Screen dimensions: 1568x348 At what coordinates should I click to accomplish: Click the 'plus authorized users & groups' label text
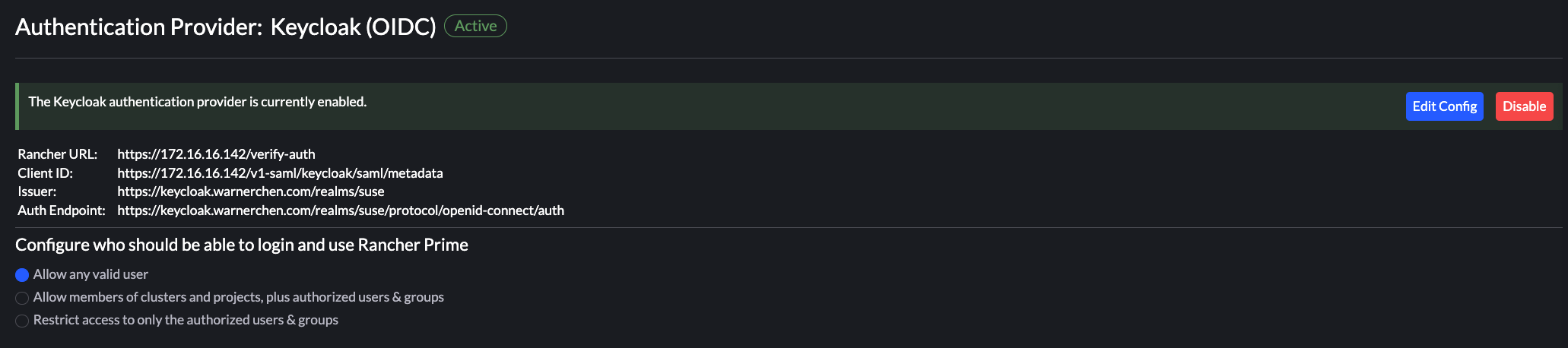[x=355, y=297]
